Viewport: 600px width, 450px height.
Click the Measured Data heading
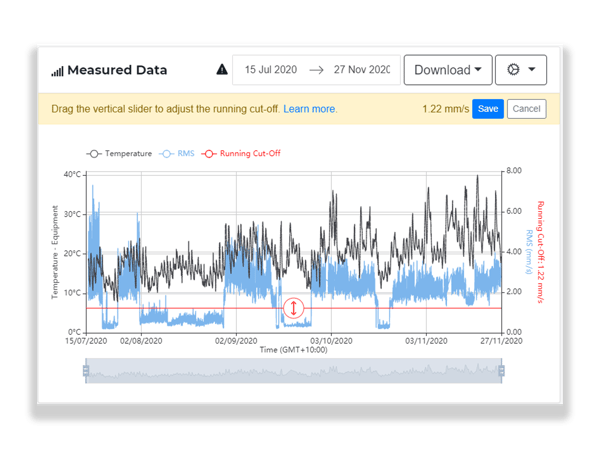118,71
